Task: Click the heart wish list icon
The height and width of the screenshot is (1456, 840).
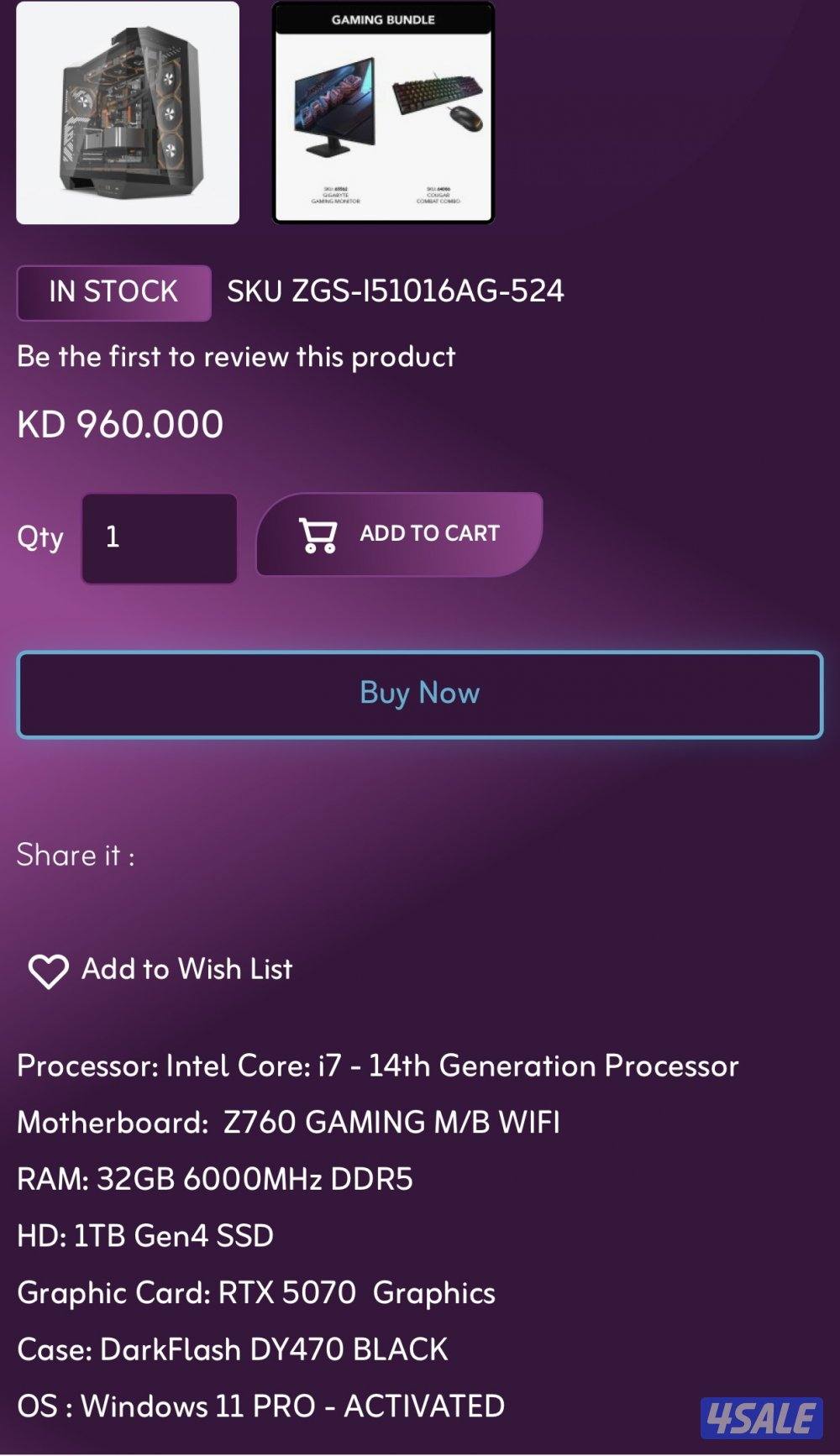Action: click(48, 972)
